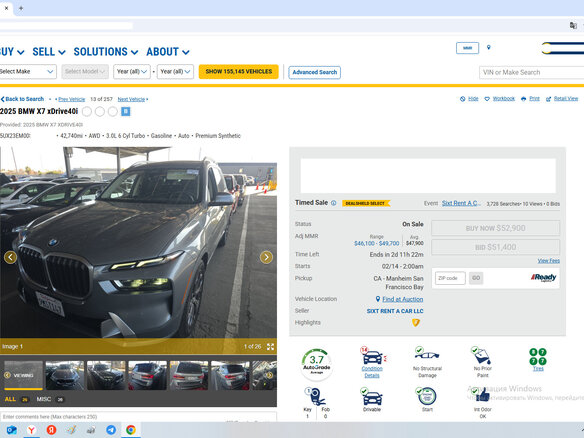Open Yandex Browser white Y icon in taskbar

pos(31,430)
